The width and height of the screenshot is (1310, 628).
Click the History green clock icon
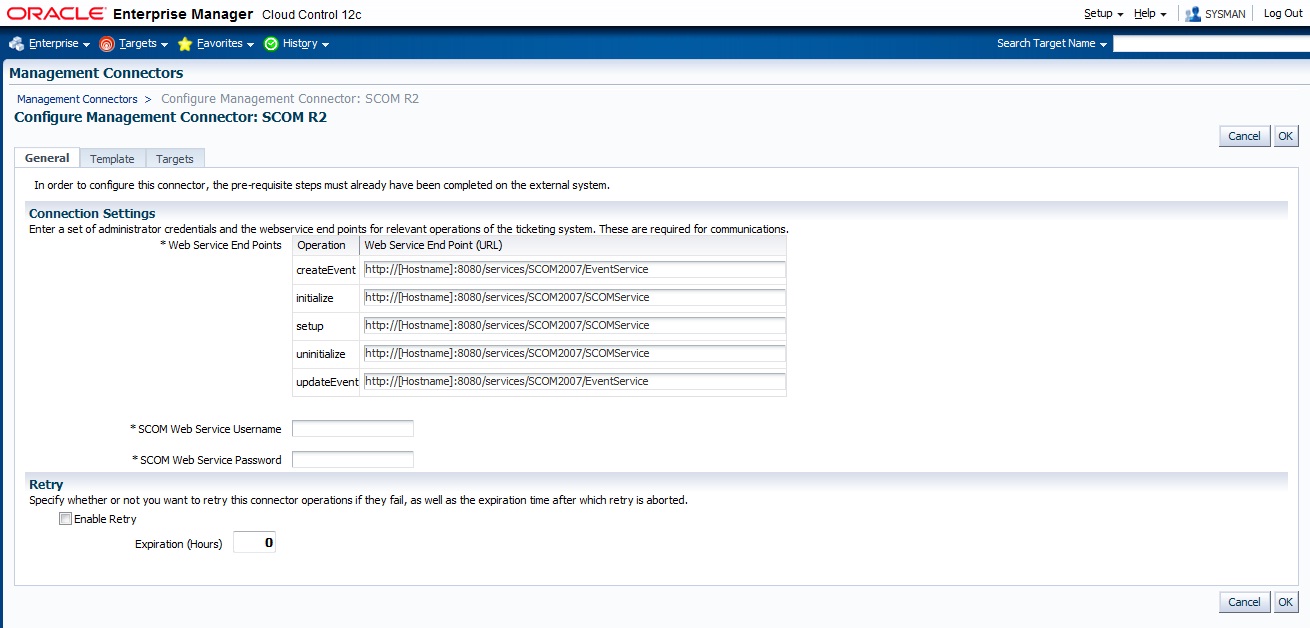pyautogui.click(x=271, y=44)
